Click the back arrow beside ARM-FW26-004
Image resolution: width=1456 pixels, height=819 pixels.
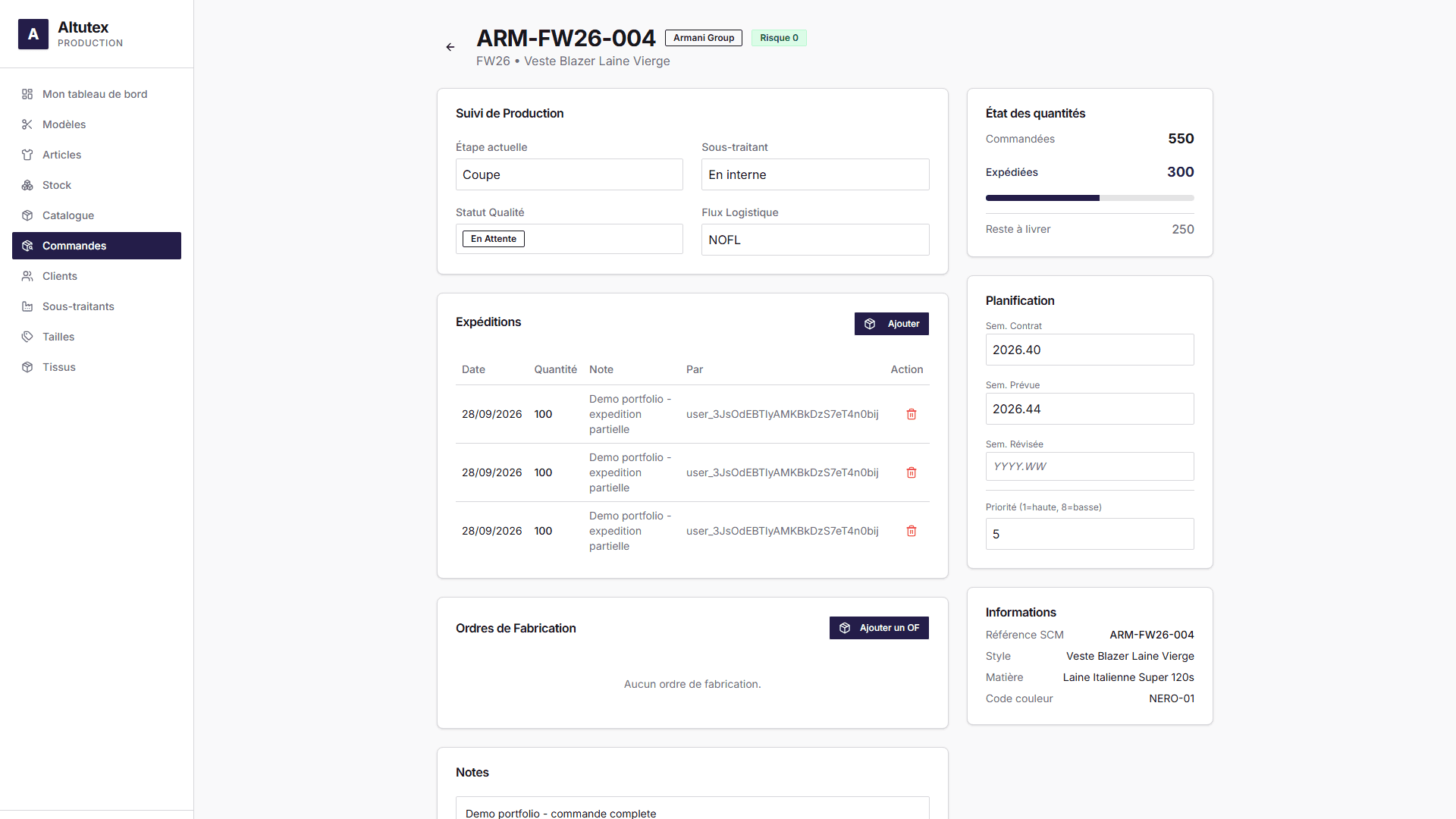point(450,47)
